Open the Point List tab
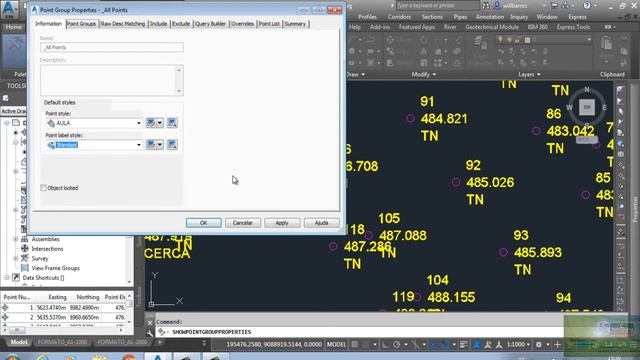 (269, 24)
